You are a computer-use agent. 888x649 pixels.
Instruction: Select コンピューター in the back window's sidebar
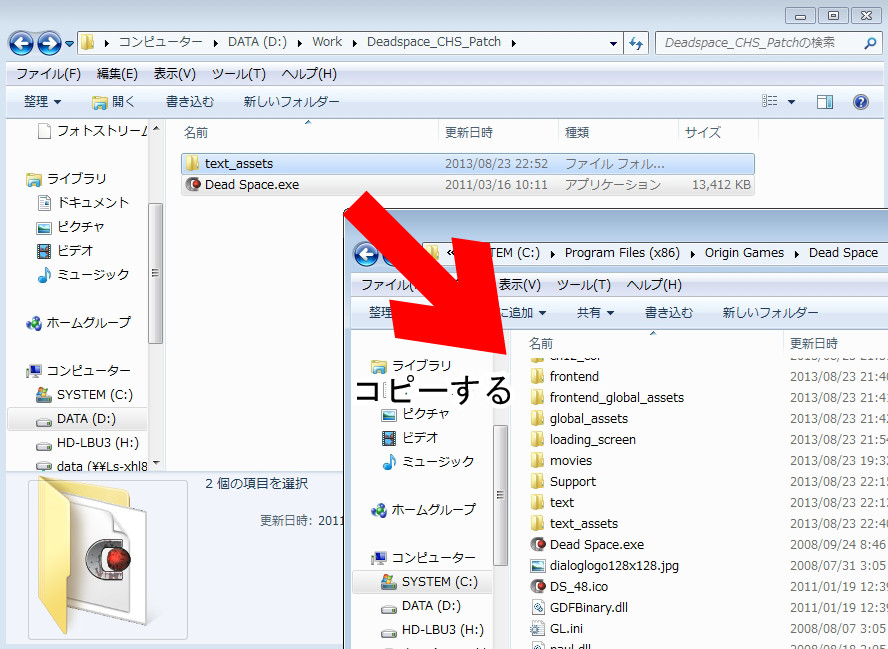tap(78, 371)
